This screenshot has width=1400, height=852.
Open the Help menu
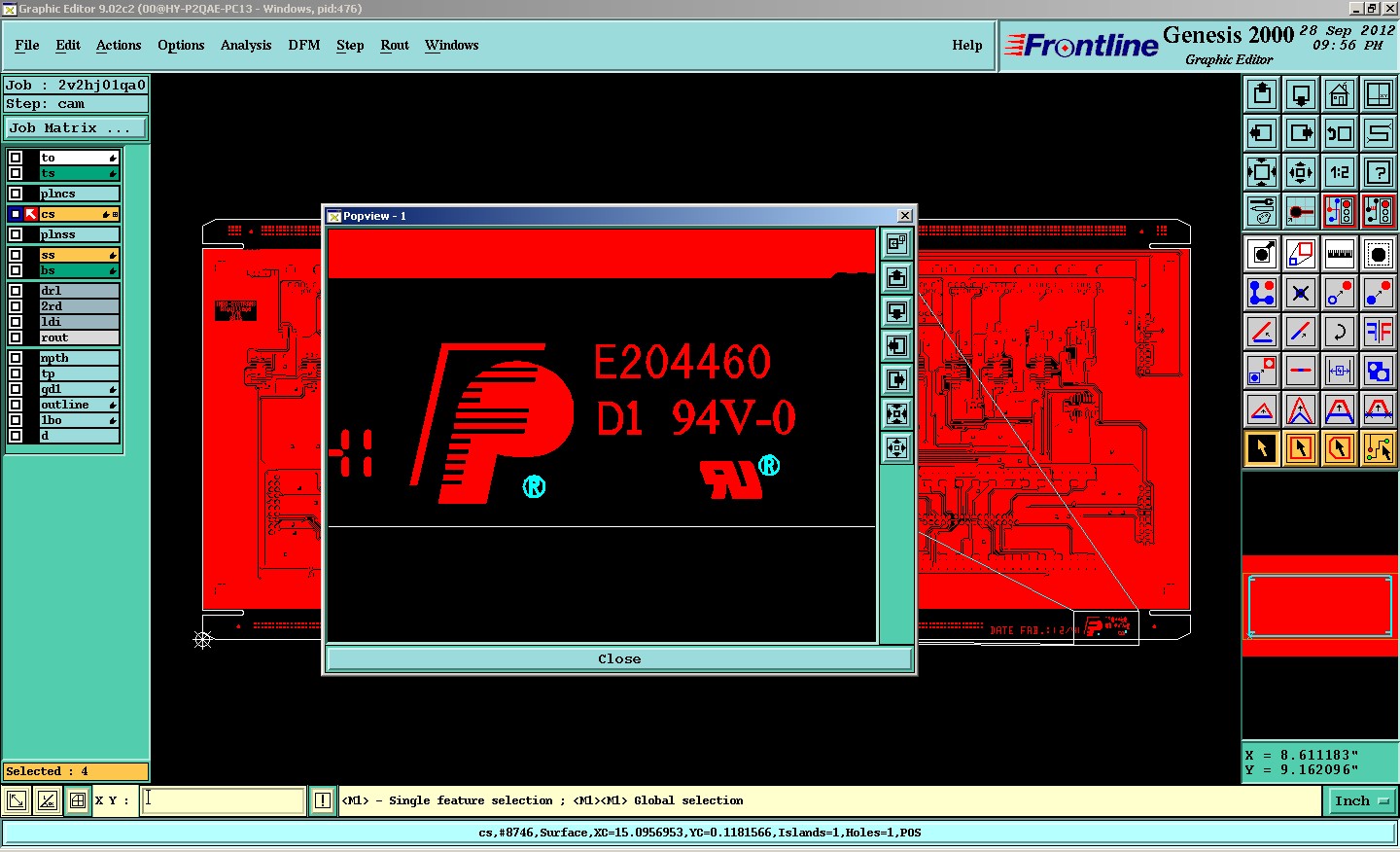coord(967,46)
